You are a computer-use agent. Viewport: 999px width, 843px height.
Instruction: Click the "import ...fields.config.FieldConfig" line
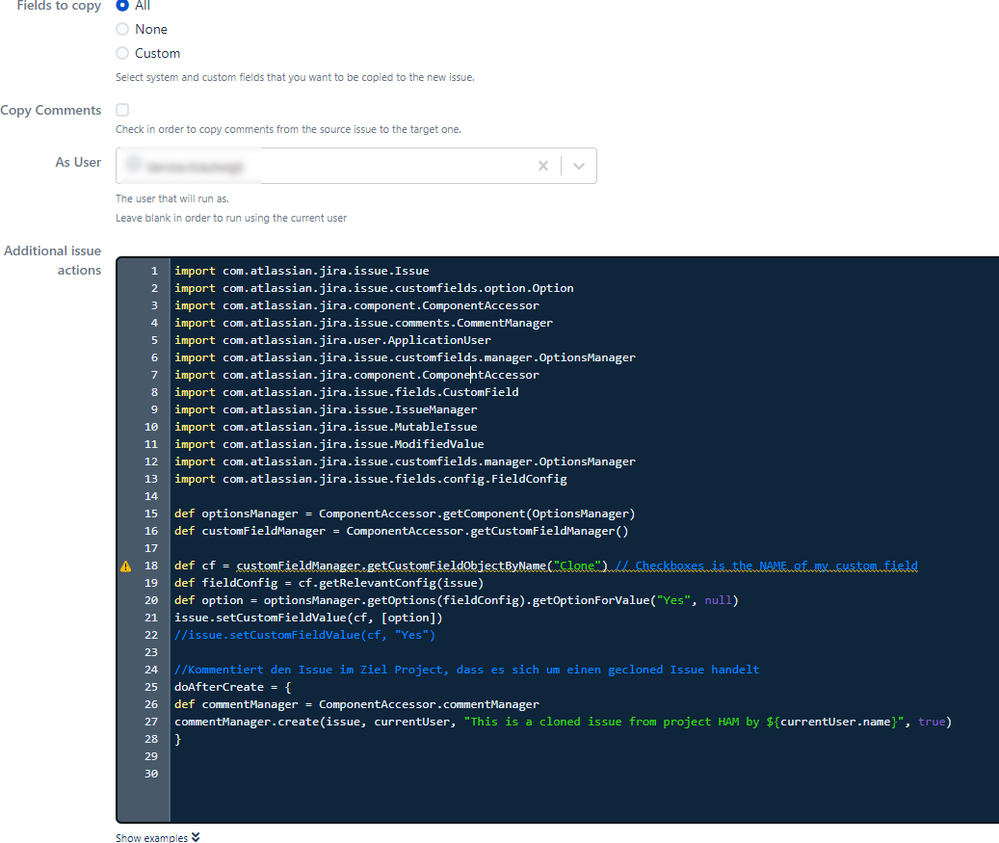(370, 479)
